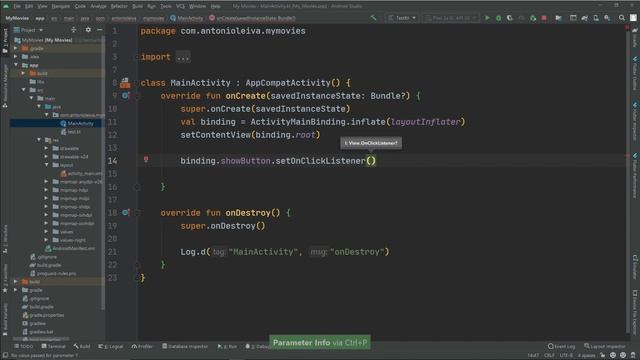This screenshot has height=360, width=640.
Task: Open the Code menu
Action: [80, 6]
